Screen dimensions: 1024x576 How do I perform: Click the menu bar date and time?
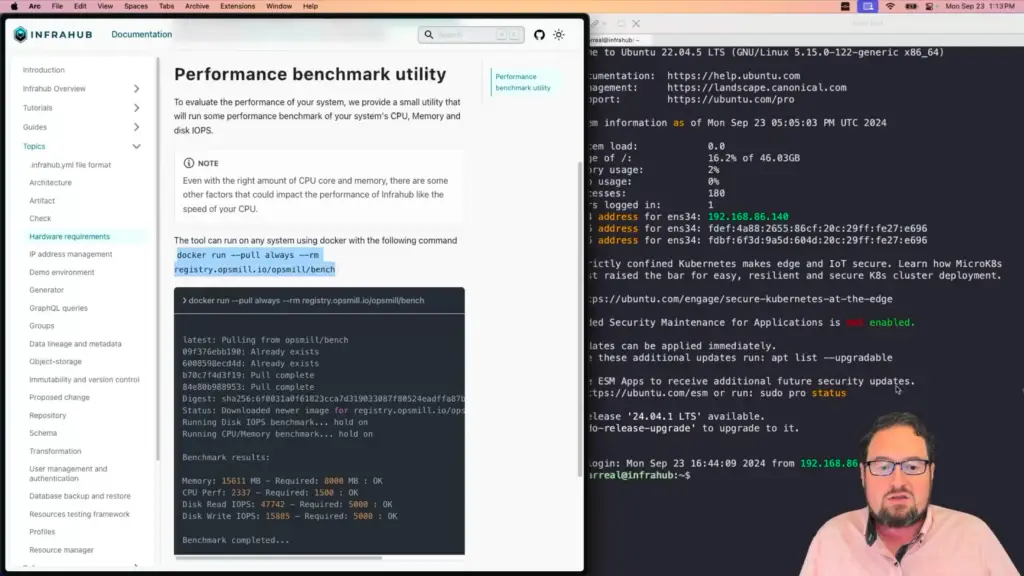click(x=980, y=6)
